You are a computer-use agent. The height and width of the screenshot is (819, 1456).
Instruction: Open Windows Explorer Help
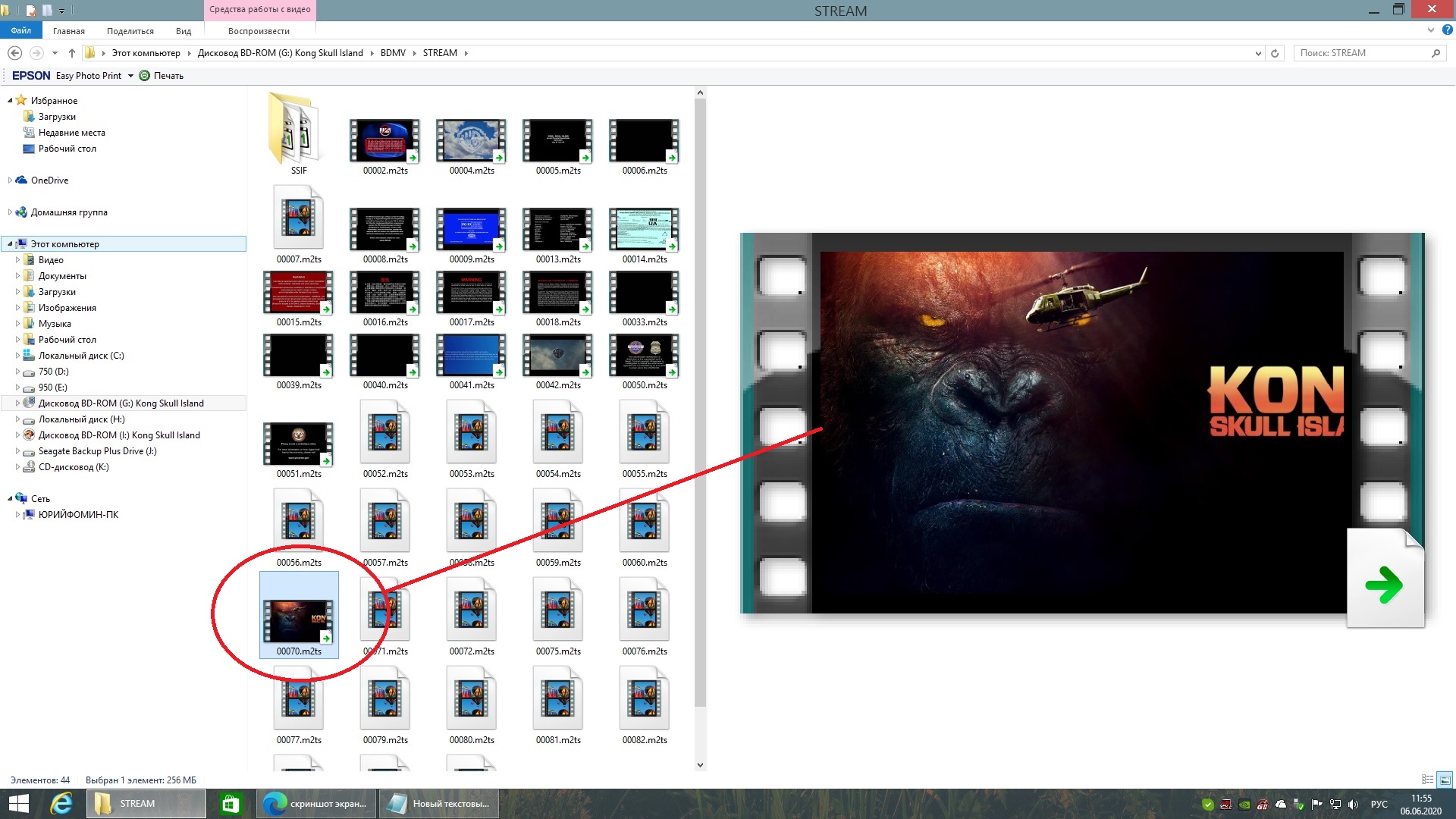(1447, 30)
